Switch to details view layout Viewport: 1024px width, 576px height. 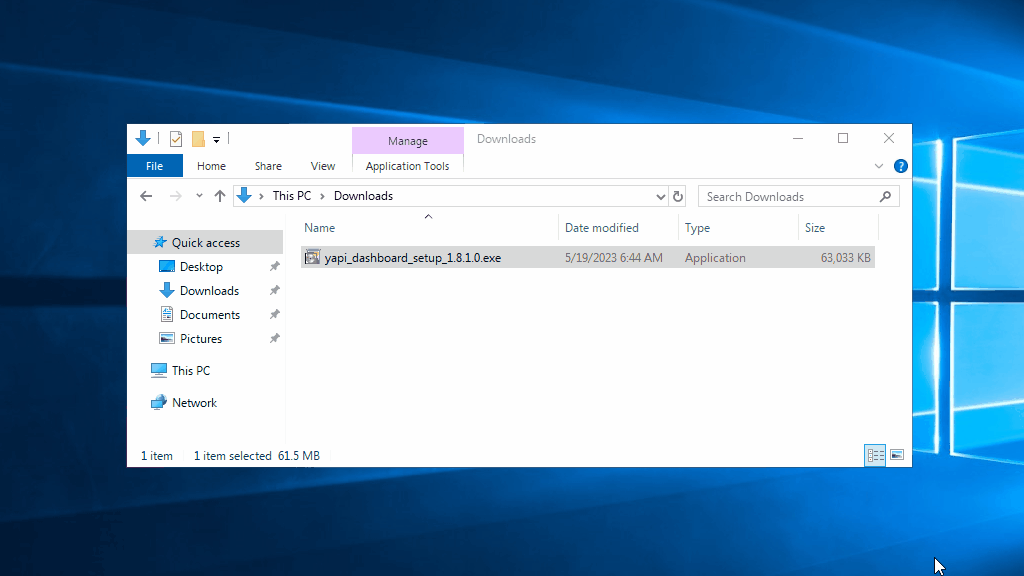(x=875, y=455)
